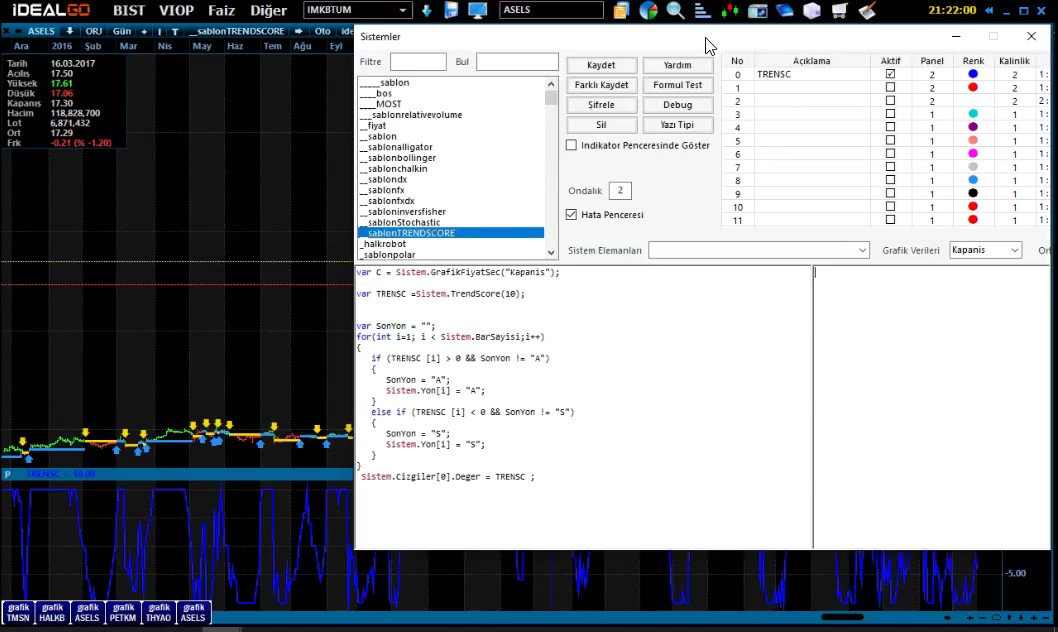The width and height of the screenshot is (1058, 632).
Task: Open the VIOP menu
Action: point(176,11)
